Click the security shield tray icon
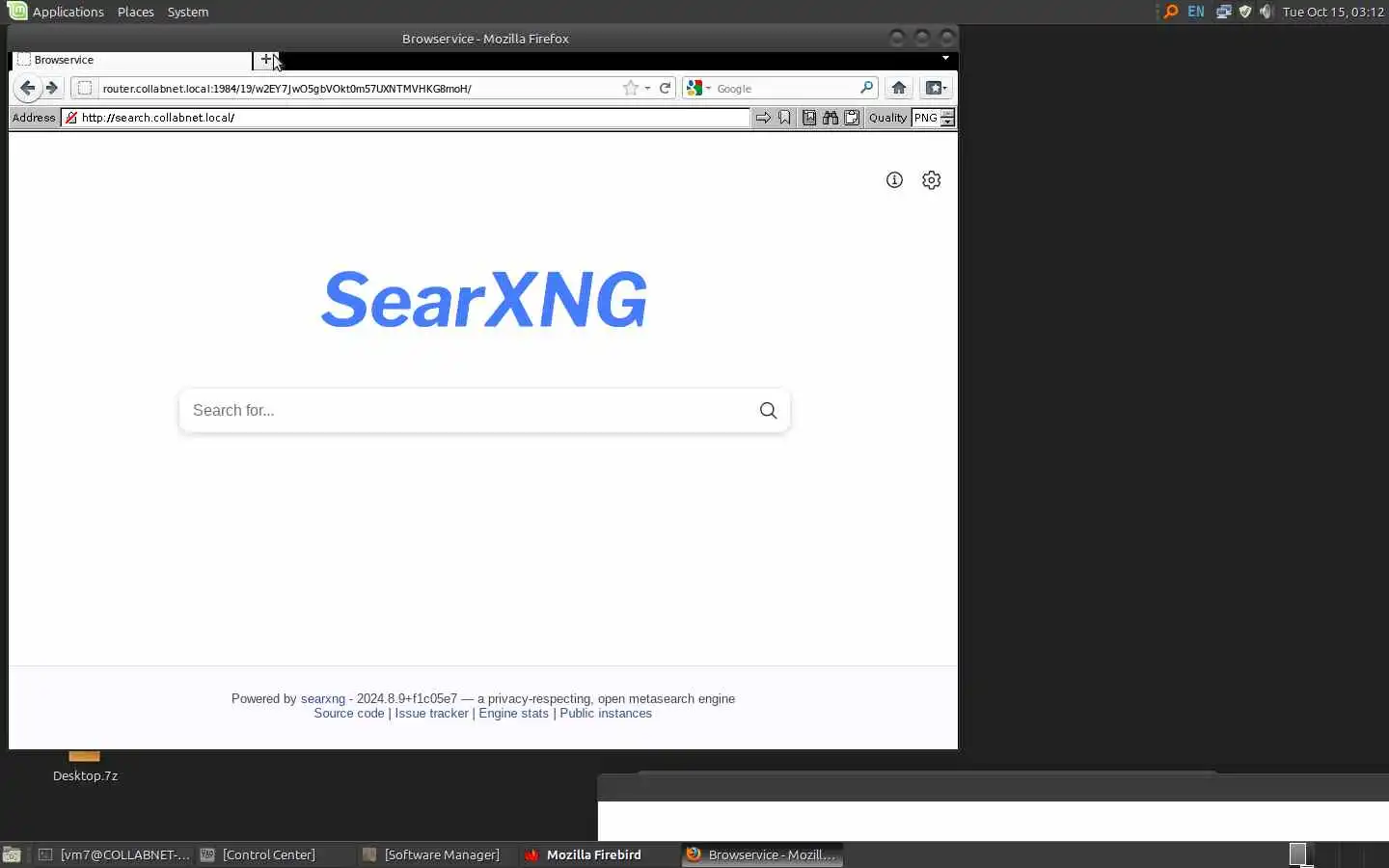 pos(1244,12)
